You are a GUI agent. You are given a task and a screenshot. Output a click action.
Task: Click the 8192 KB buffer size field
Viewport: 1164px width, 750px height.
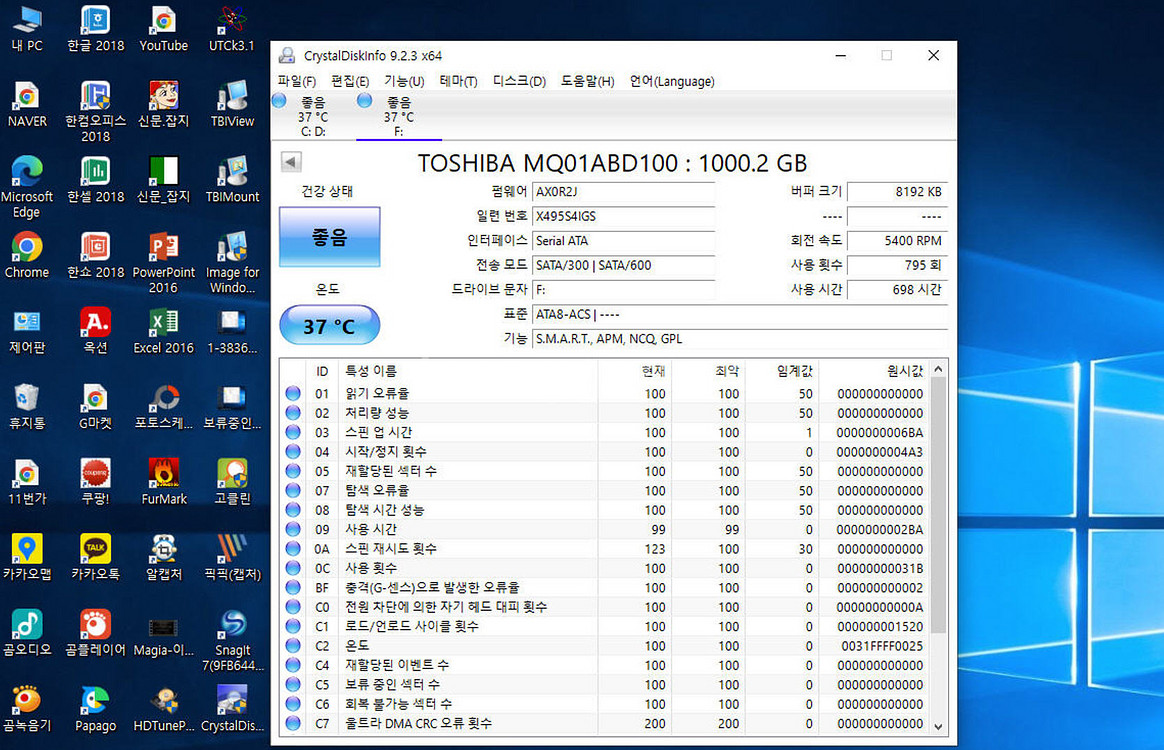[x=897, y=192]
